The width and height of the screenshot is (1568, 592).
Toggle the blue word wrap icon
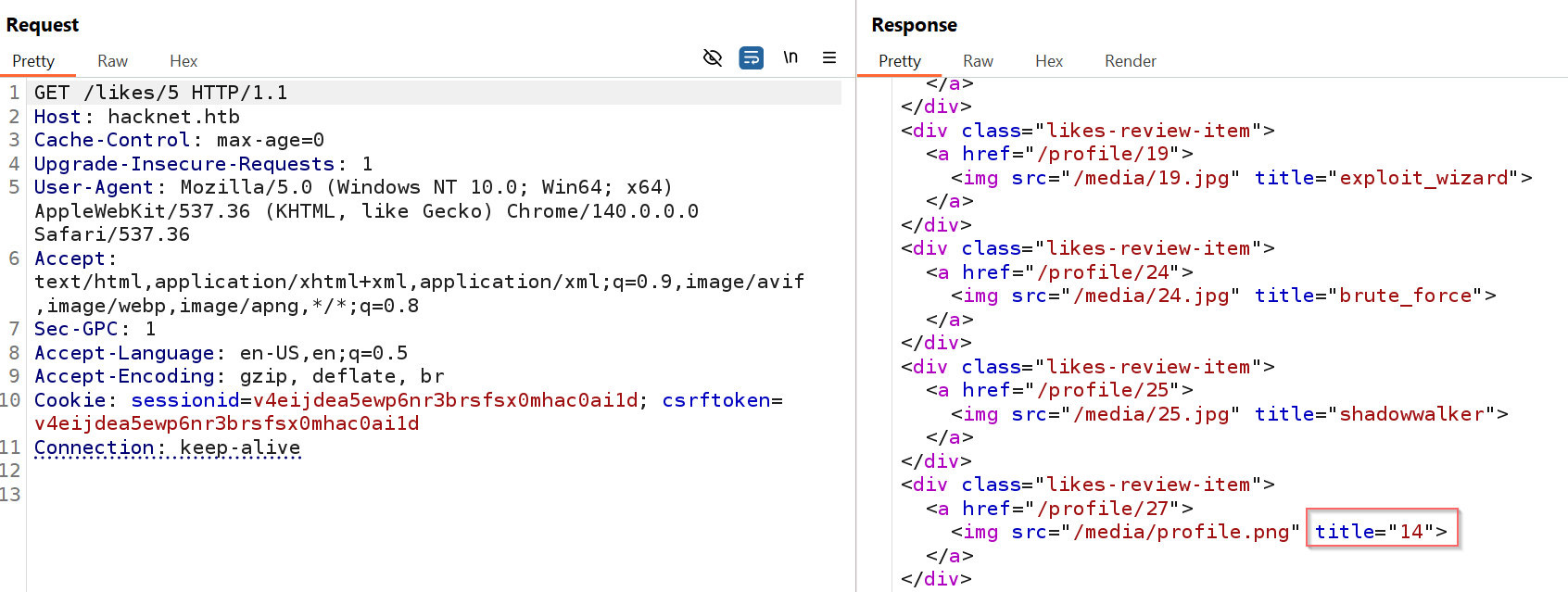751,58
